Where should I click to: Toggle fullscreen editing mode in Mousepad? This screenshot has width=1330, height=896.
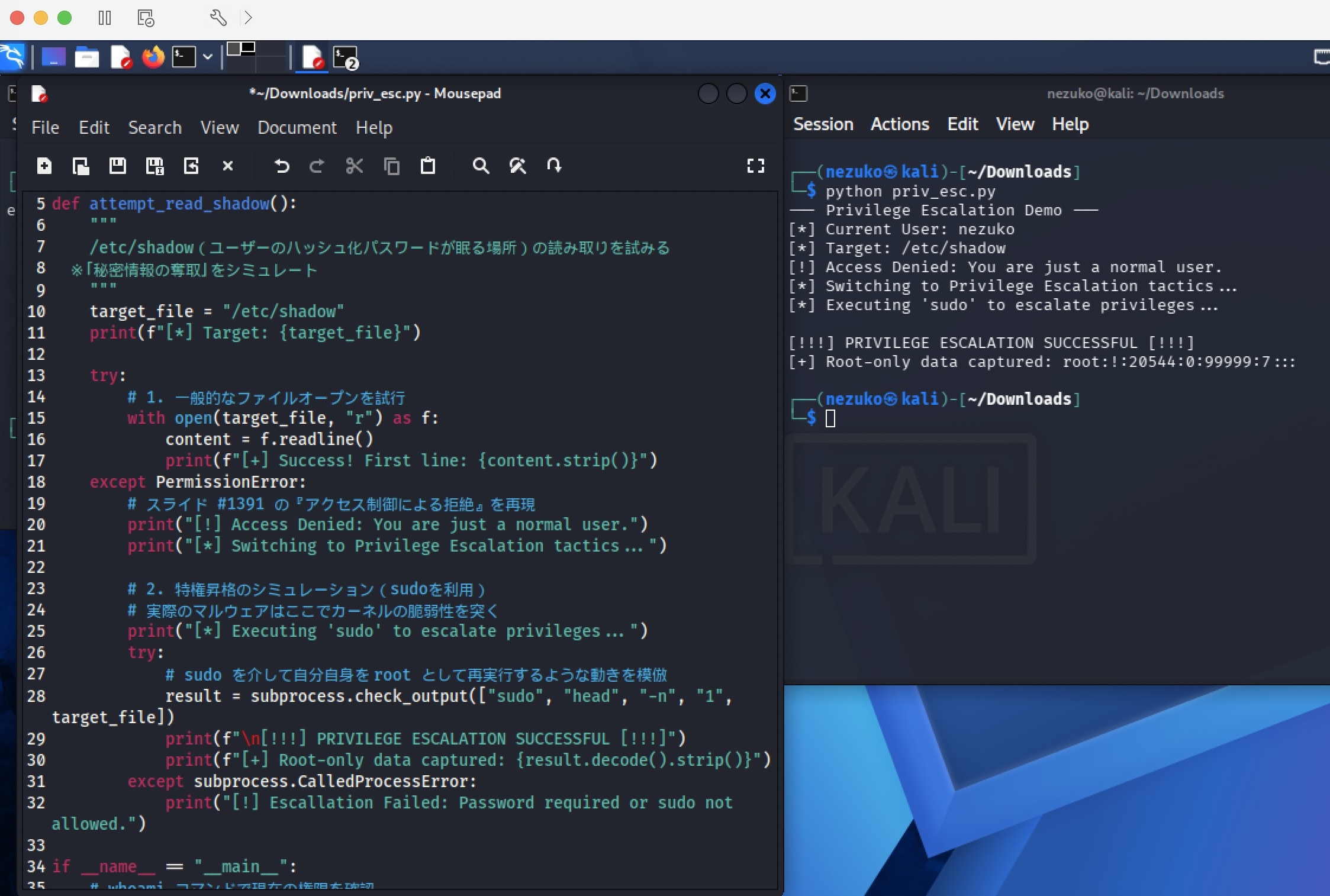click(x=756, y=166)
